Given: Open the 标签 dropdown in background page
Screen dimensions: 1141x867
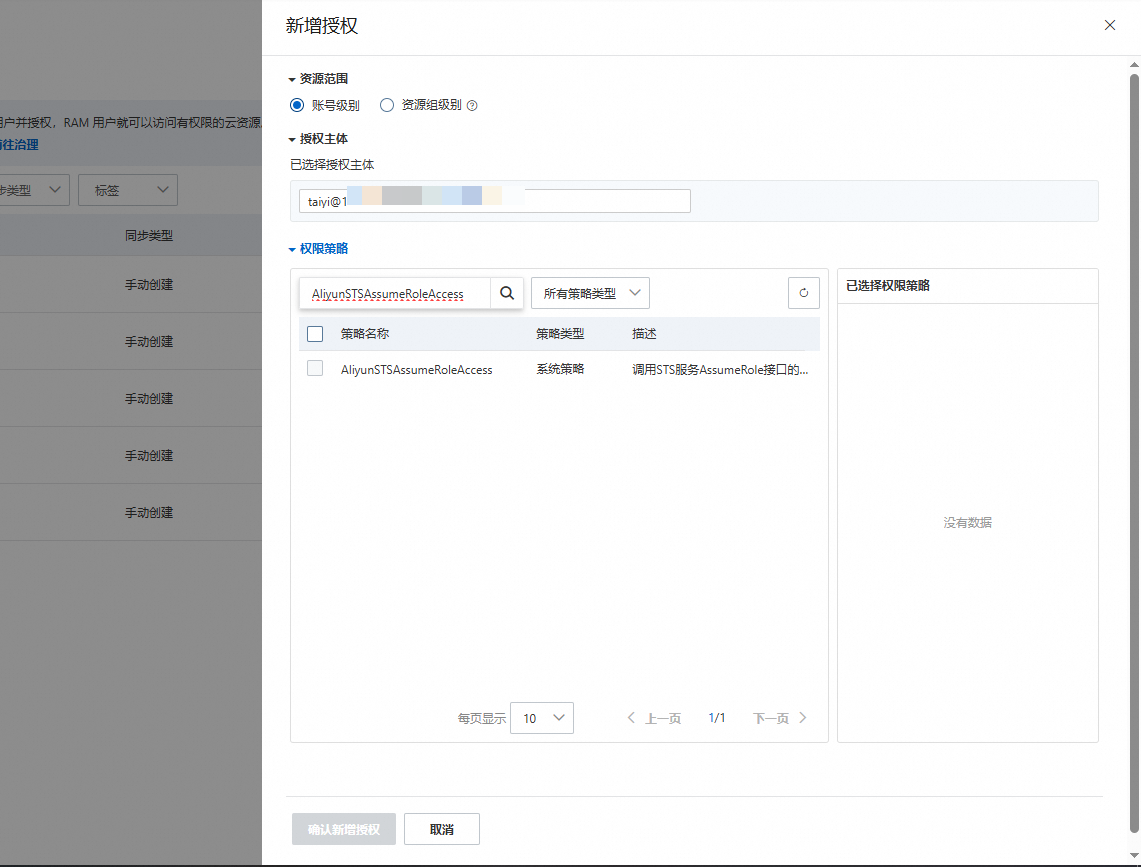Looking at the screenshot, I should coord(128,190).
